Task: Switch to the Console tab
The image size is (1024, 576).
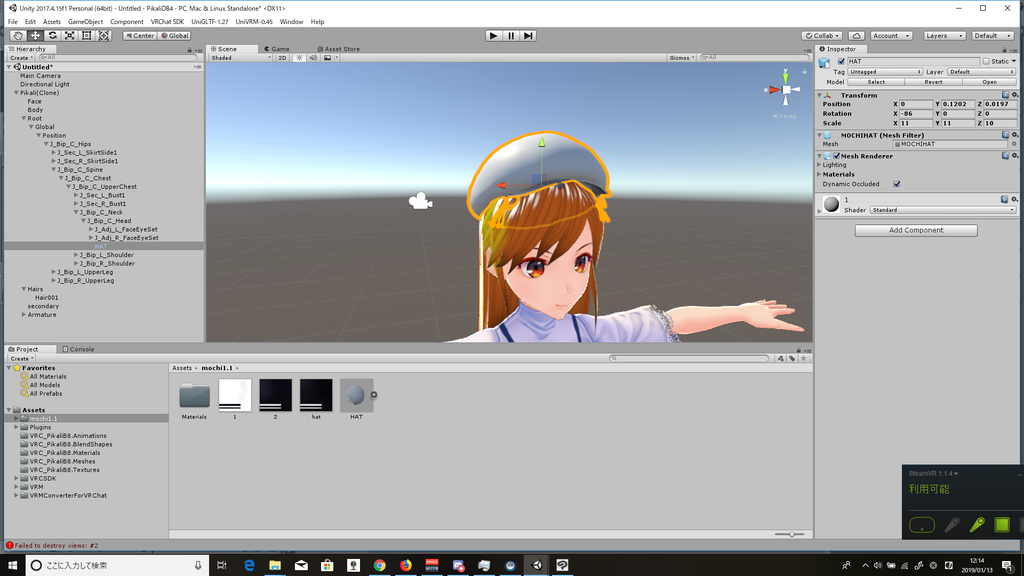Action: (x=78, y=349)
